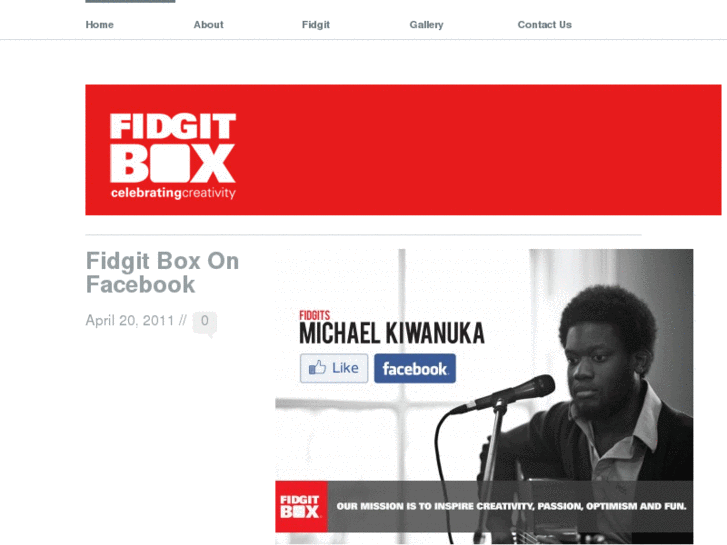Click the April 20, 2011 post date
The image size is (727, 545).
click(130, 321)
